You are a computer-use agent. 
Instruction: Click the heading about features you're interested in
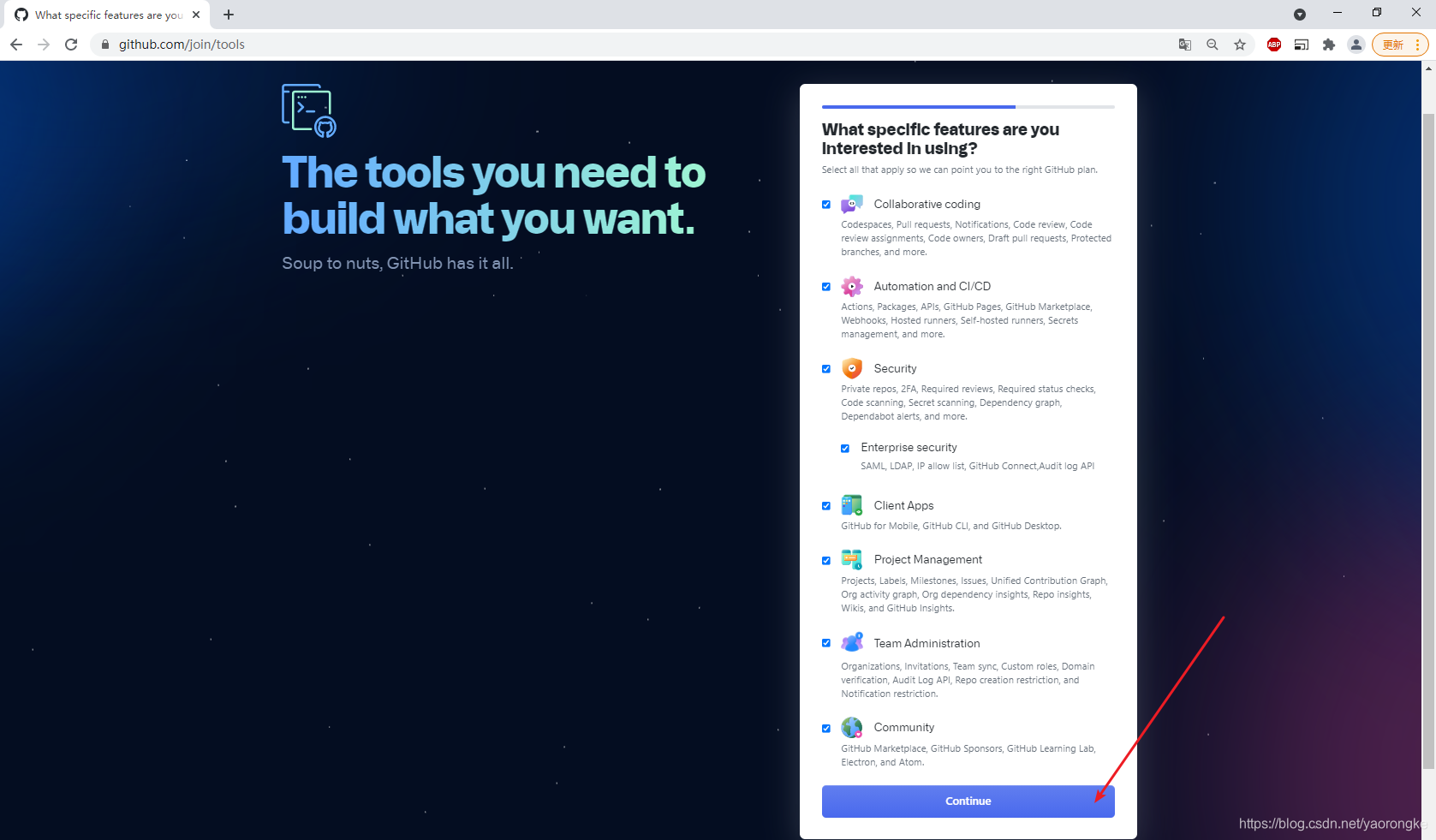click(940, 139)
